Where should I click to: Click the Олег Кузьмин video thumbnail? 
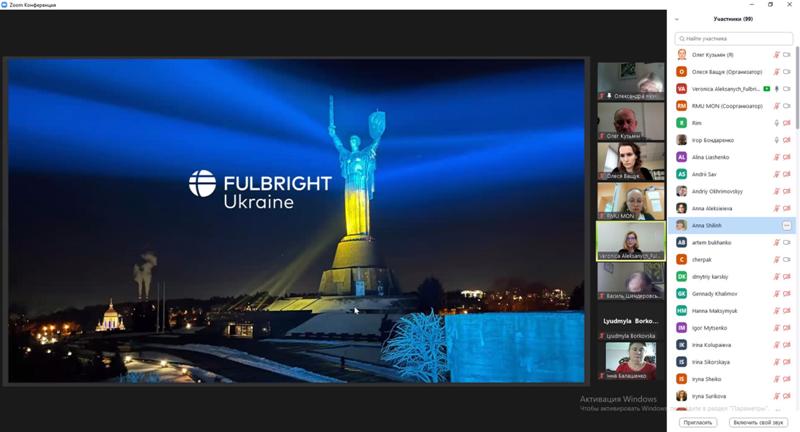631,121
